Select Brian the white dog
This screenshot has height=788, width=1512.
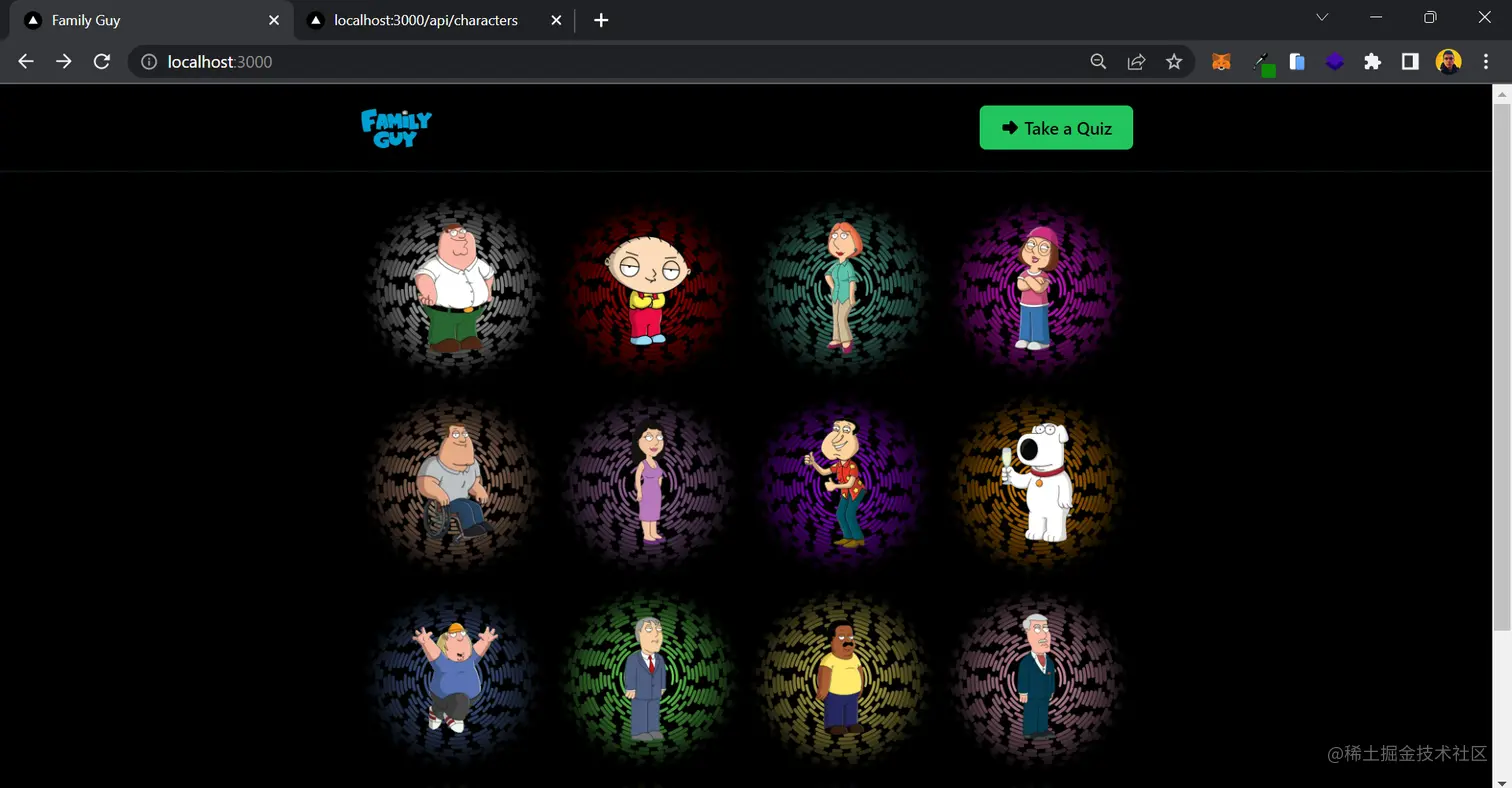tap(1037, 483)
